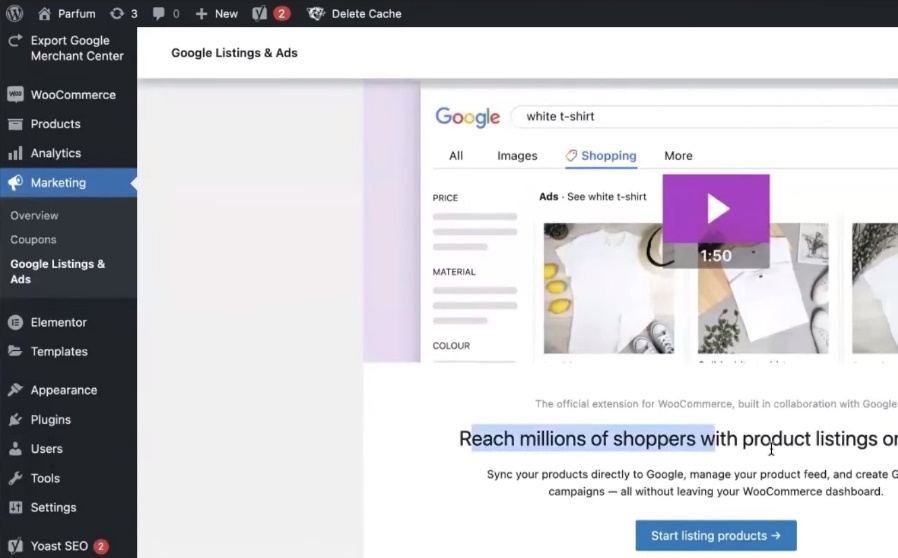Open the WooCommerce menu
The width and height of the screenshot is (898, 558).
click(72, 95)
